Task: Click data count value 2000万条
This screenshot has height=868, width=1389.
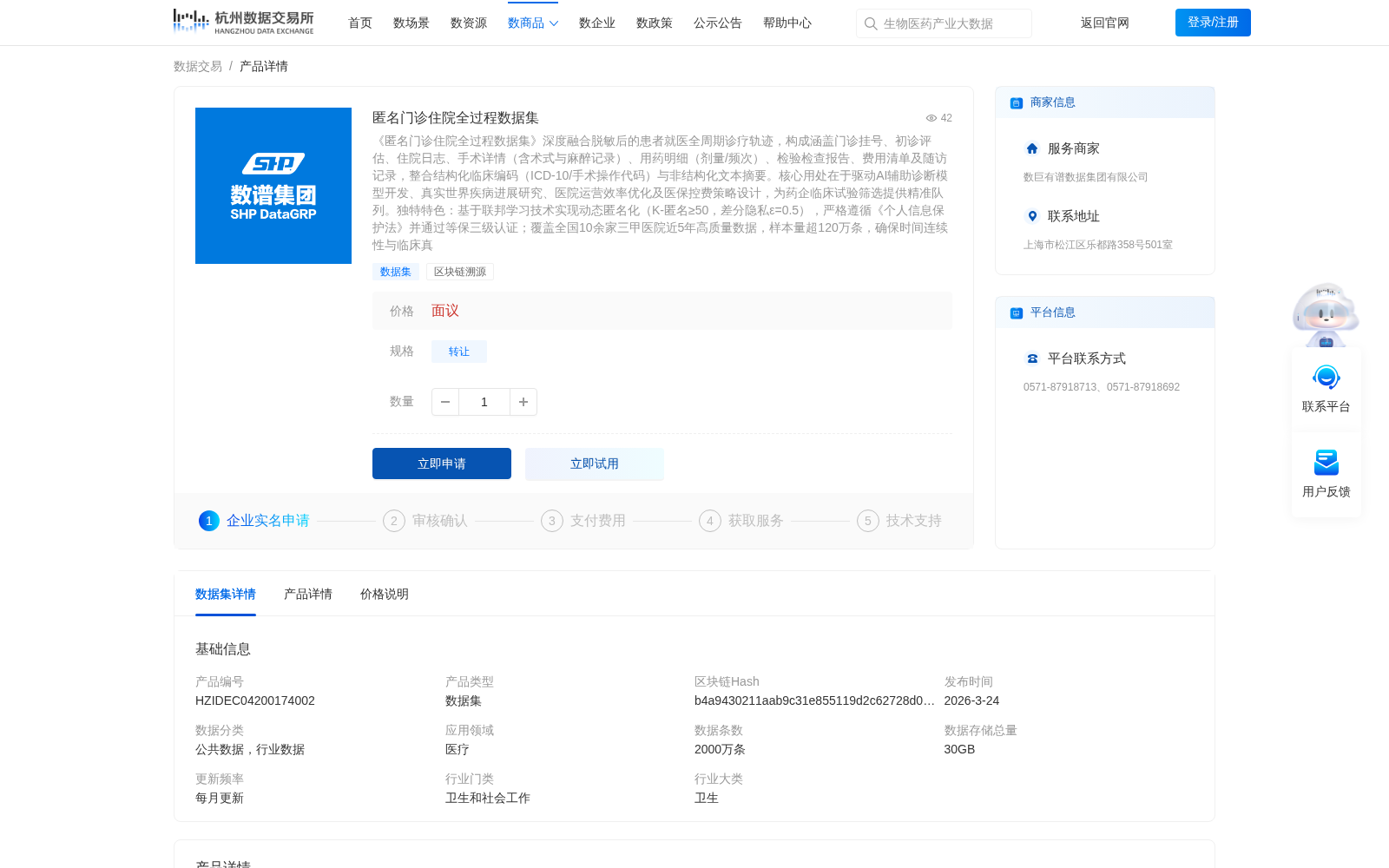Action: tap(720, 749)
